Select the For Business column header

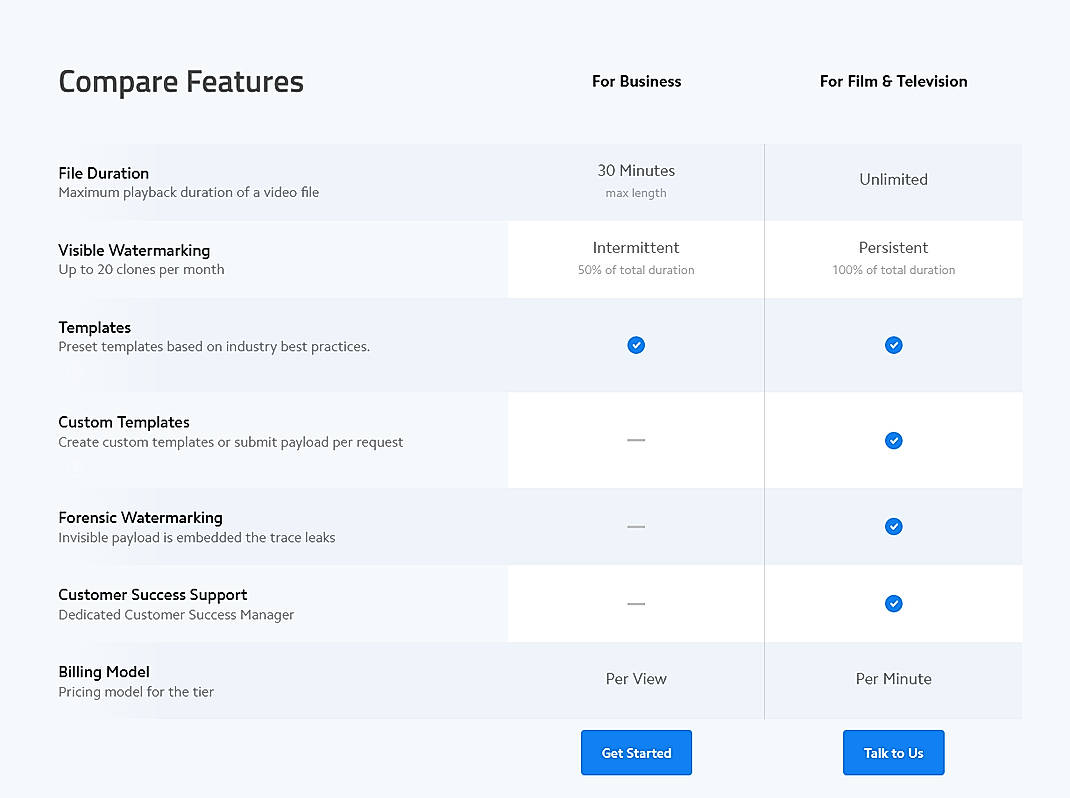pos(636,81)
